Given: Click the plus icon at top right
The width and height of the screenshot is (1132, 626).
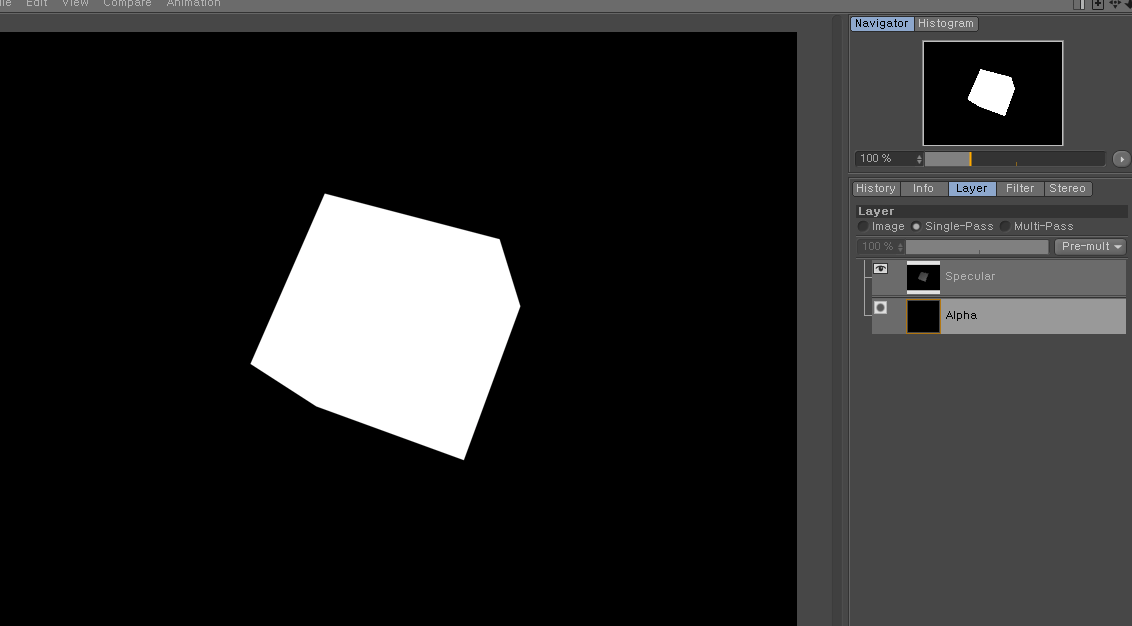Looking at the screenshot, I should point(1098,4).
